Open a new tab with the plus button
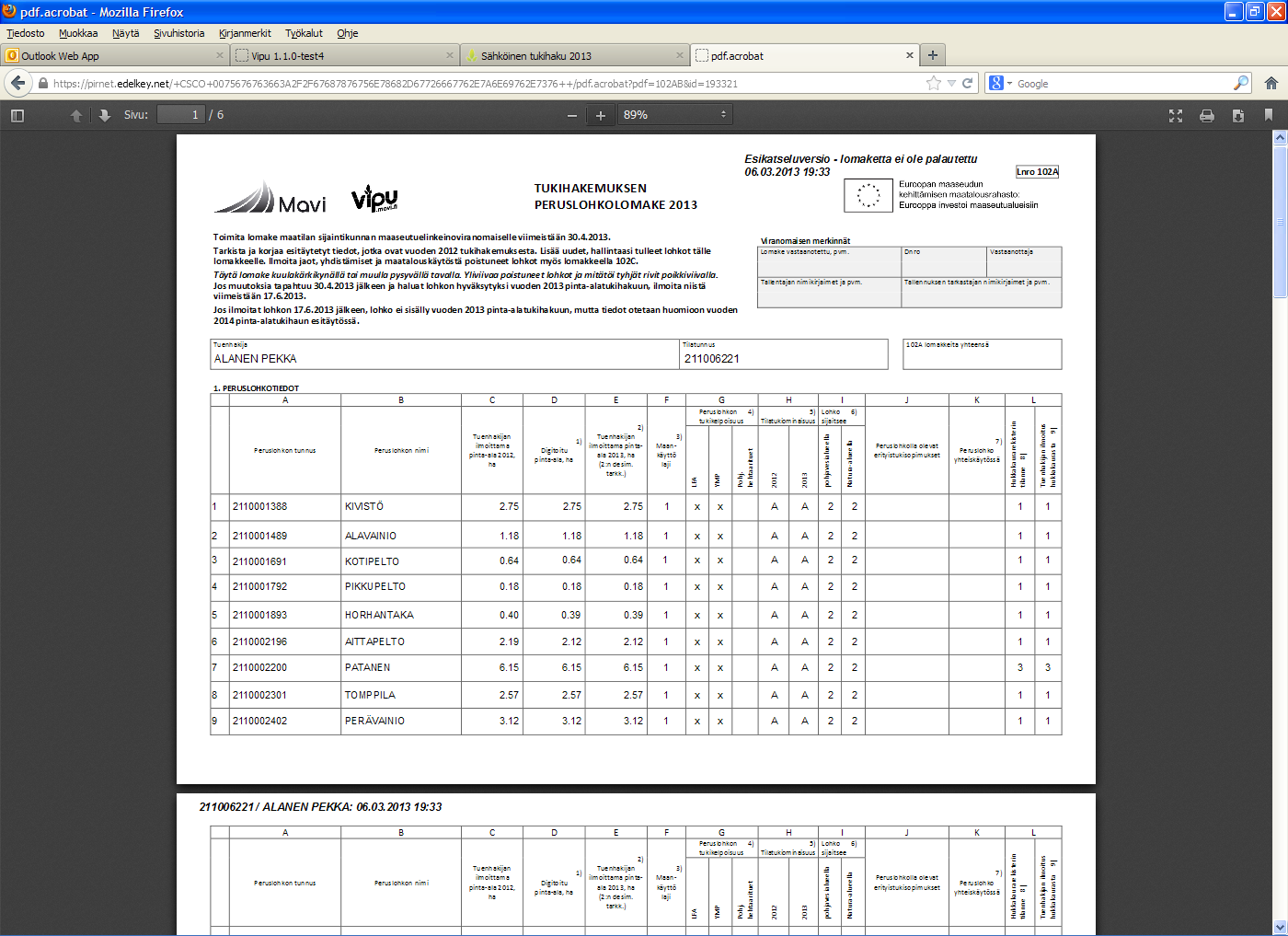This screenshot has height=936, width=1288. point(932,55)
